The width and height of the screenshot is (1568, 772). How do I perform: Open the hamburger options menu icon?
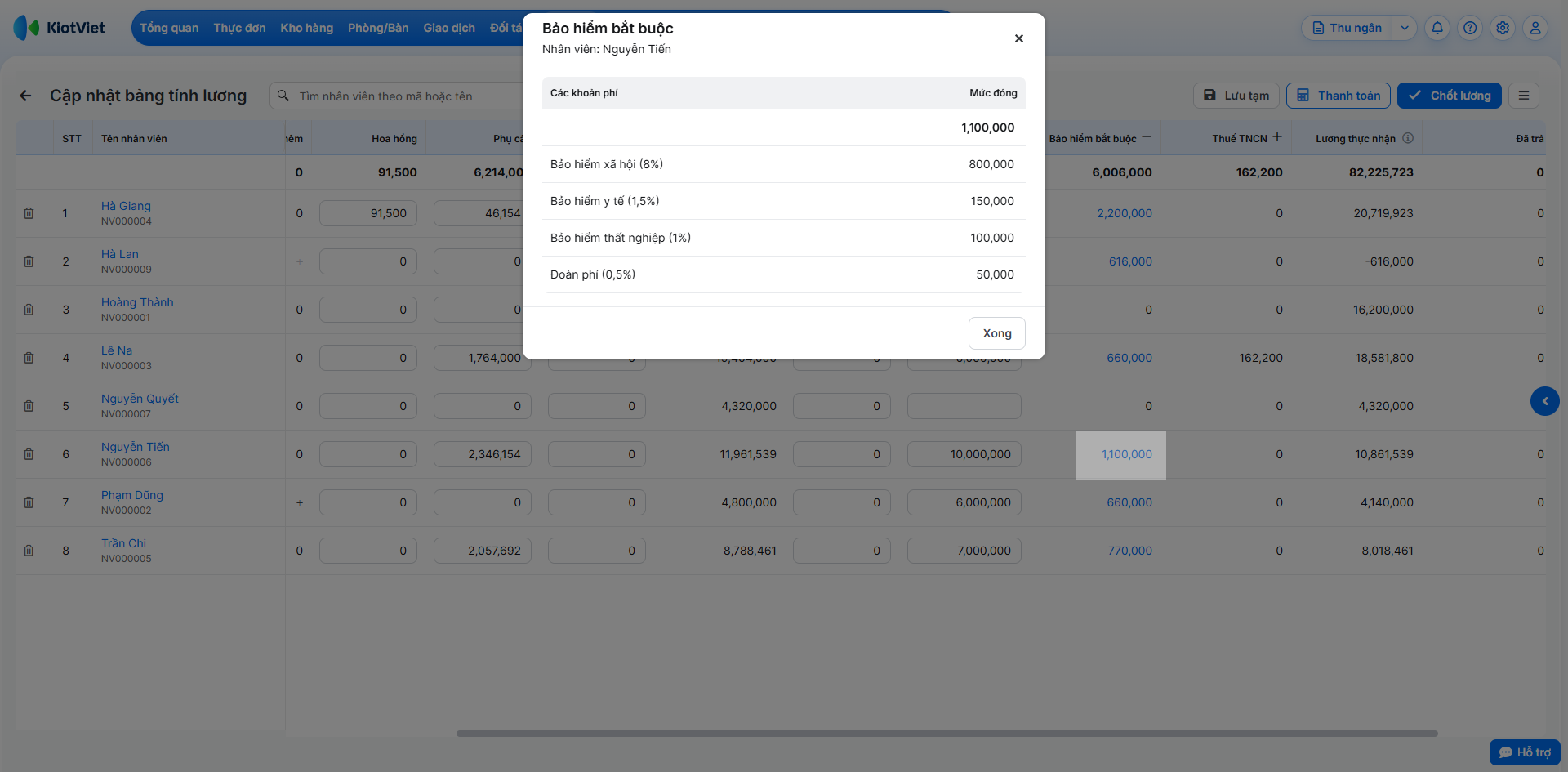point(1524,96)
